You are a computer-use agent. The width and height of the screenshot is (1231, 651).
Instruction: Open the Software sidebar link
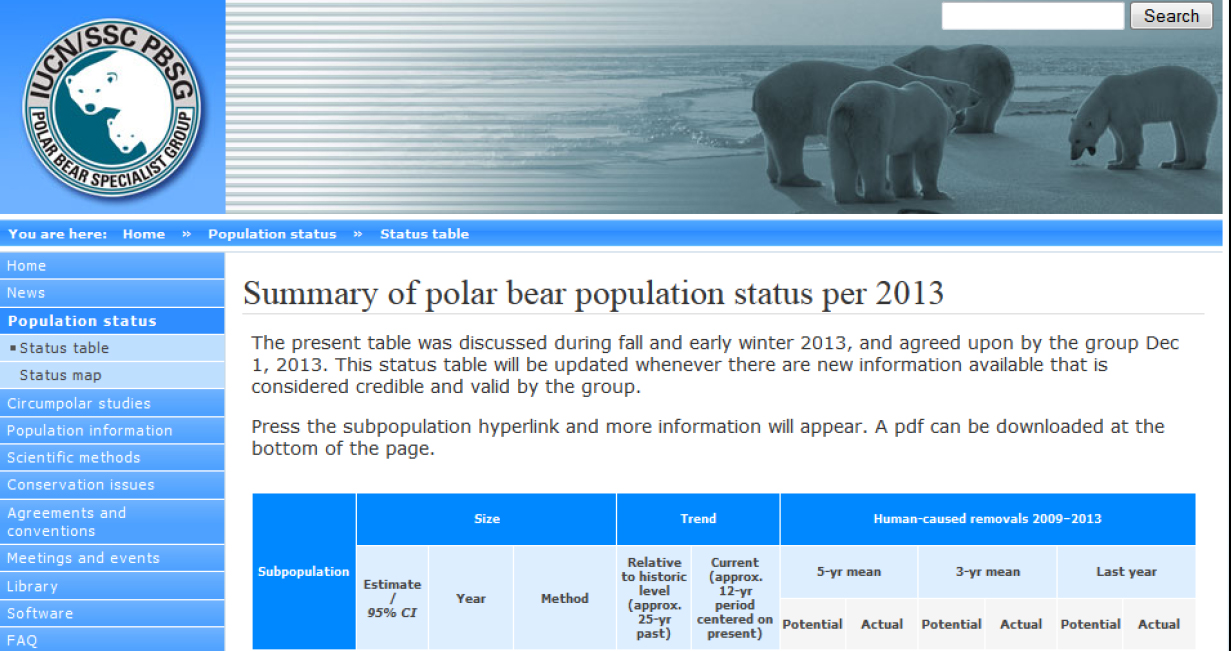tap(40, 613)
